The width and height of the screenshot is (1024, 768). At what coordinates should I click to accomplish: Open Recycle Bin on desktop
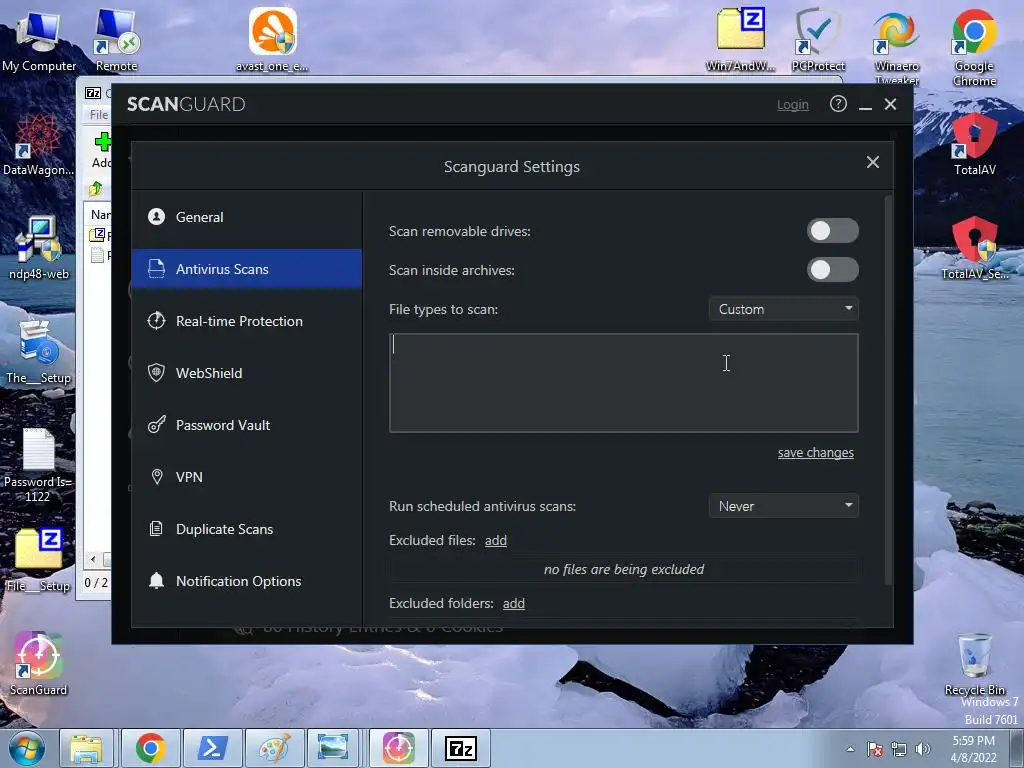click(974, 664)
